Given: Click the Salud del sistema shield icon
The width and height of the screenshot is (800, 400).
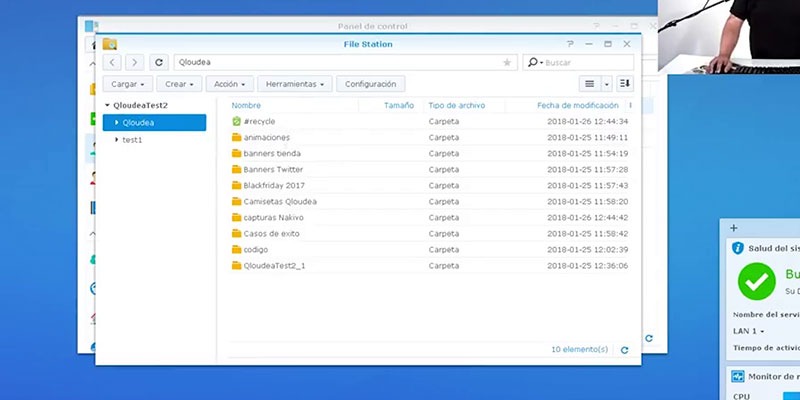Looking at the screenshot, I should tap(738, 248).
